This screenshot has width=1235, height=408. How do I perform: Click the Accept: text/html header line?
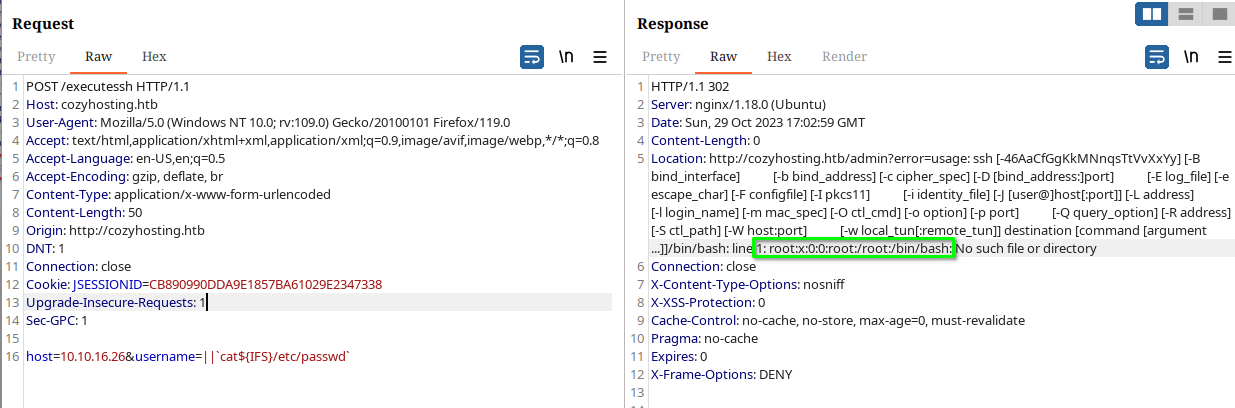(x=313, y=141)
